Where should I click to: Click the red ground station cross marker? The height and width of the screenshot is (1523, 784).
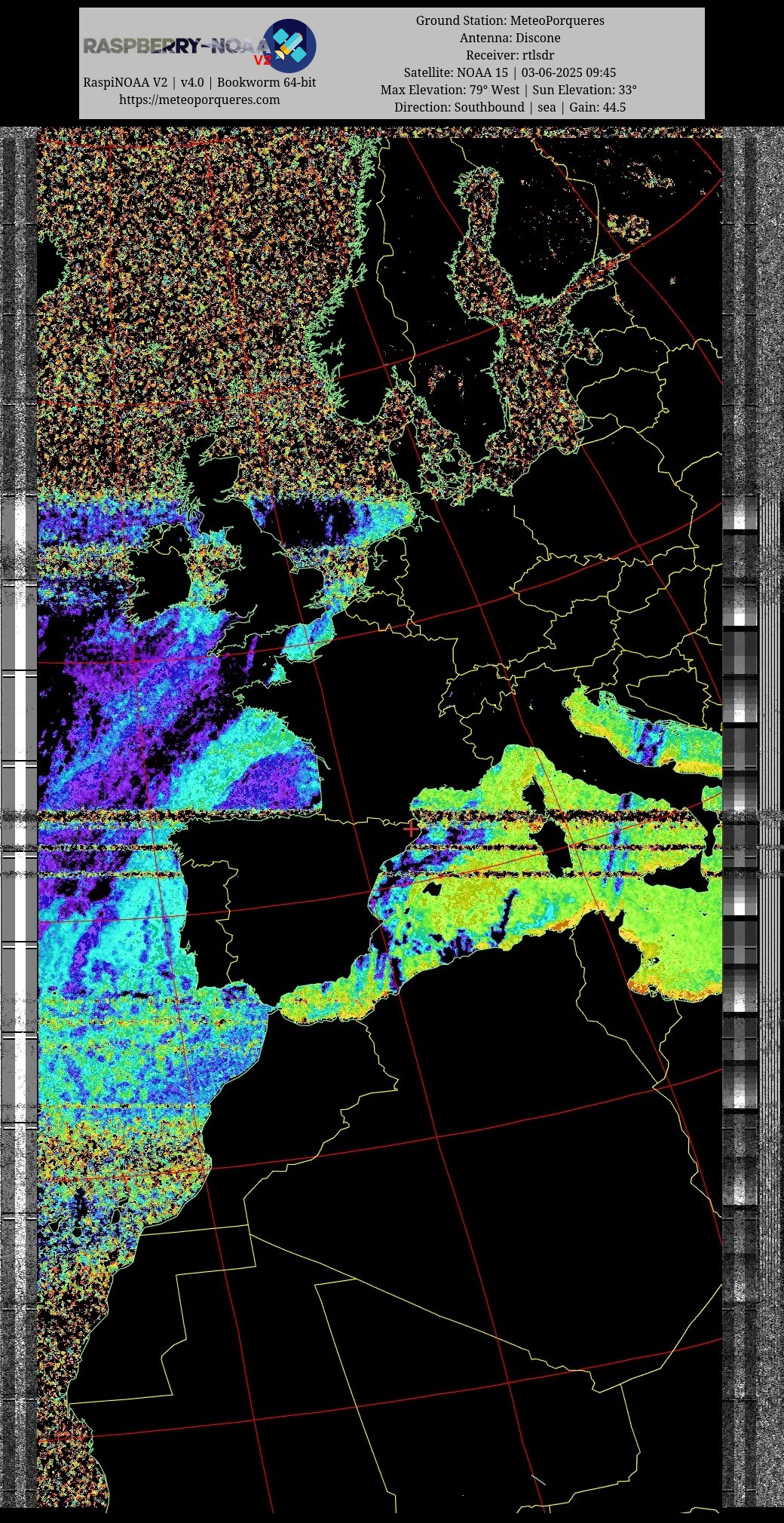(x=411, y=829)
